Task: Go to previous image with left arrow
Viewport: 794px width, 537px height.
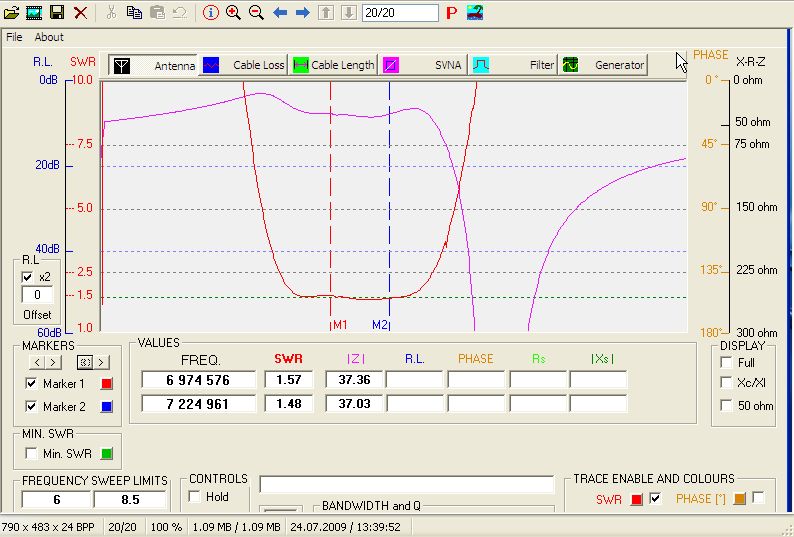Action: 280,13
